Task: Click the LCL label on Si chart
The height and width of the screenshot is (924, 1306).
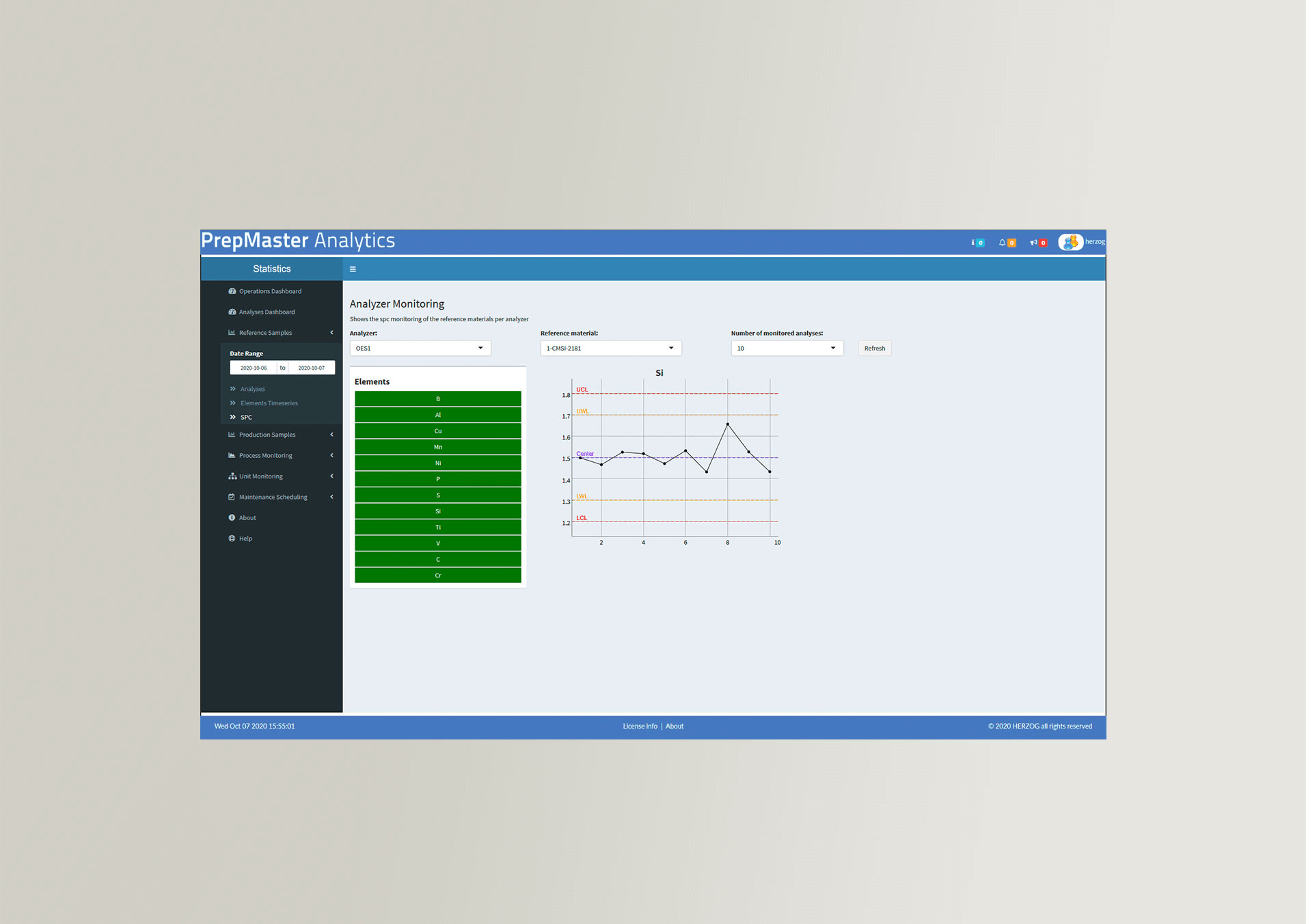Action: 582,518
